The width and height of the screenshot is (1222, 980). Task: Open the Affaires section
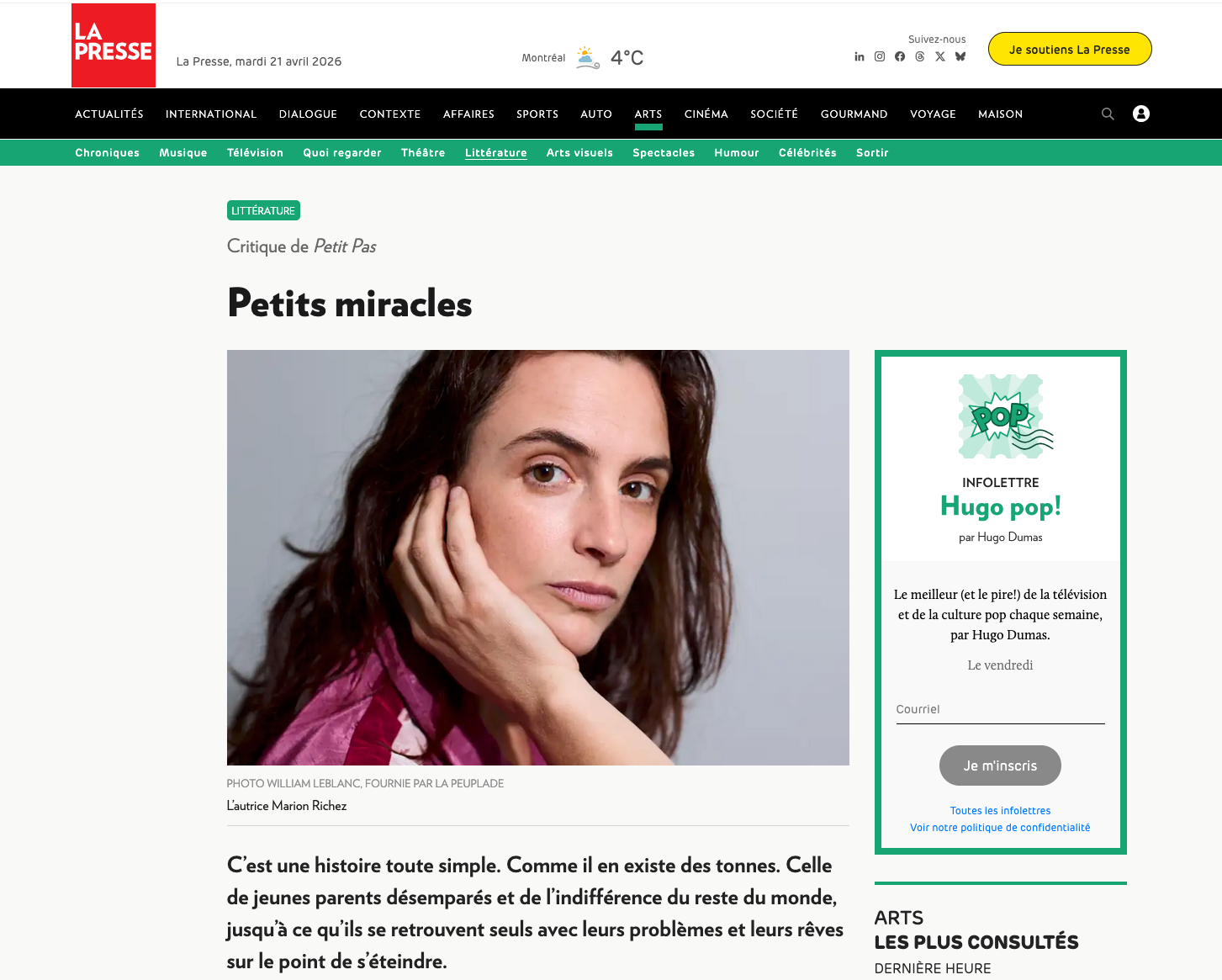pos(468,114)
